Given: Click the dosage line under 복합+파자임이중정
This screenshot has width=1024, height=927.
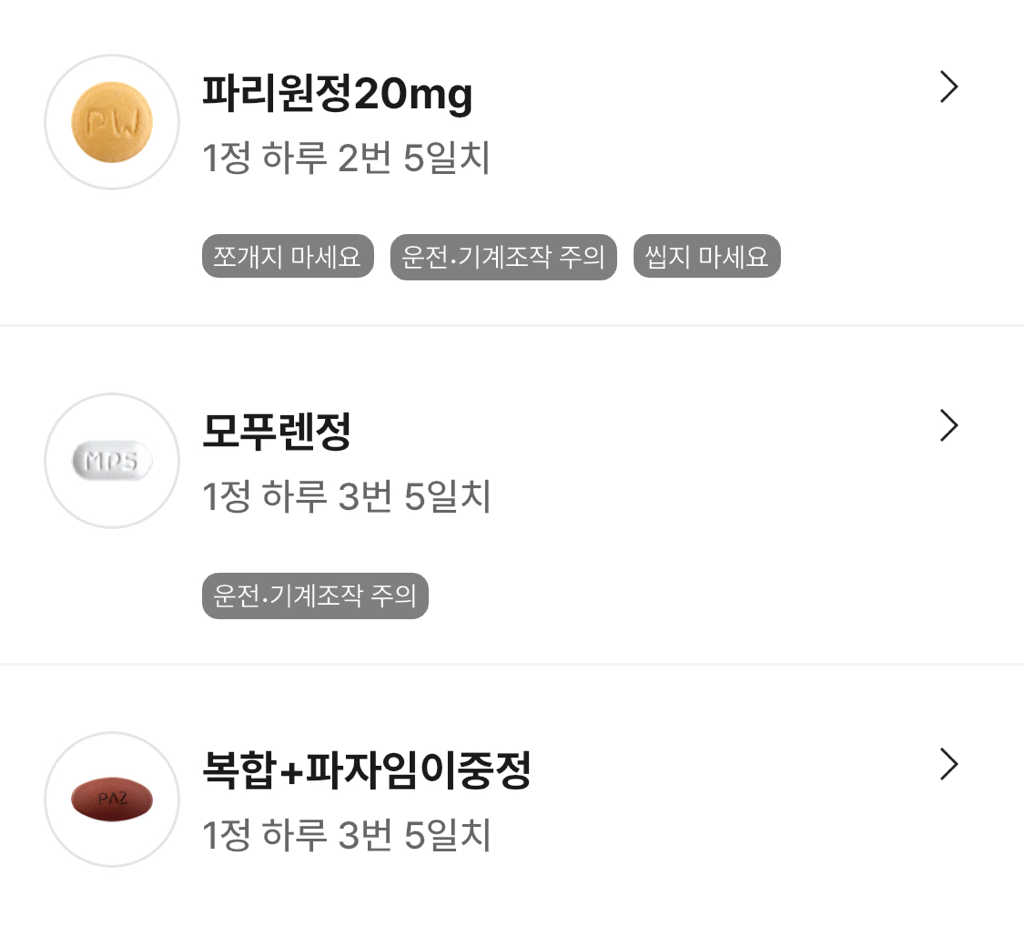Looking at the screenshot, I should click(346, 835).
